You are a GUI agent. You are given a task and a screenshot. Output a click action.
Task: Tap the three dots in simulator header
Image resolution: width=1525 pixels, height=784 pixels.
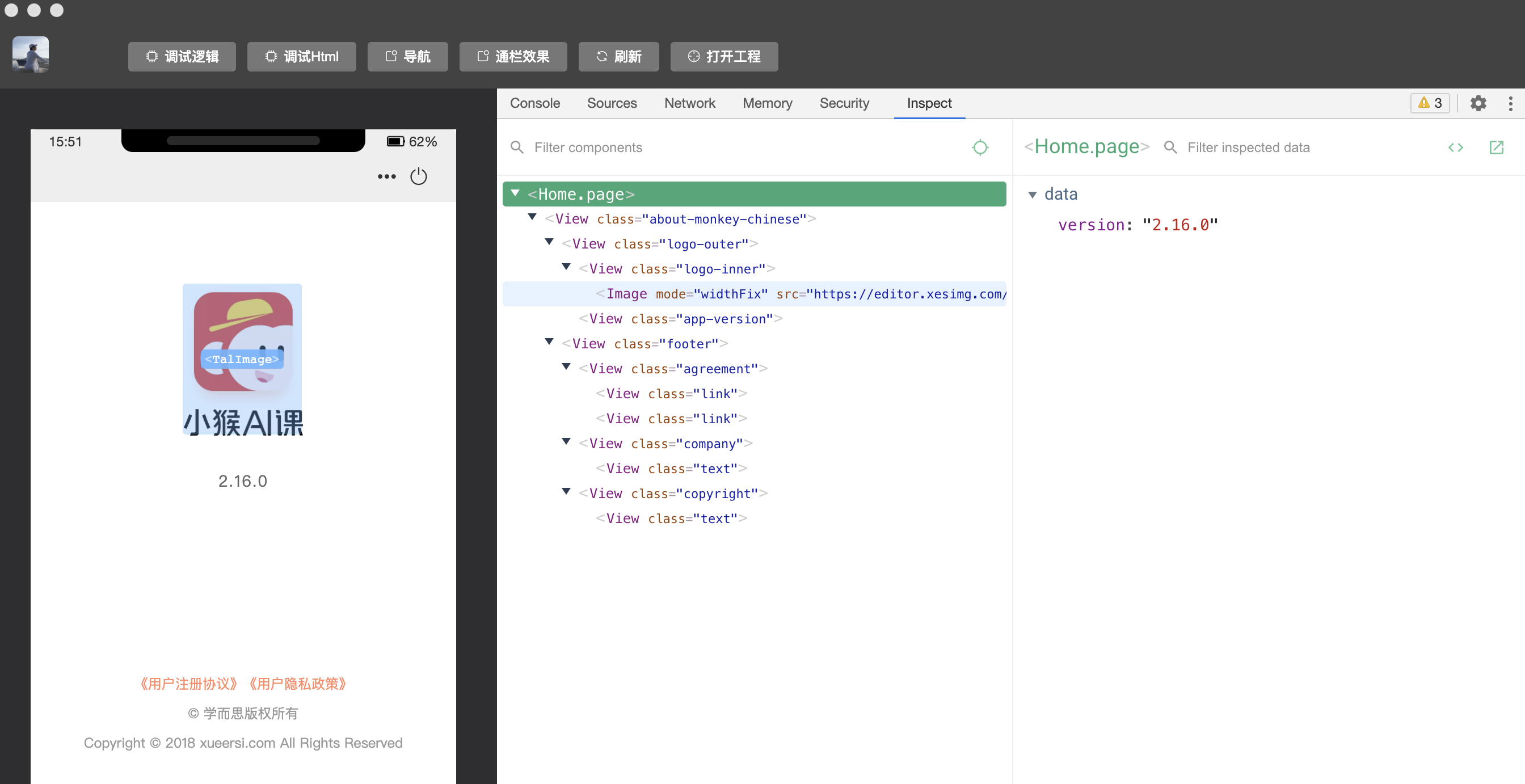386,176
